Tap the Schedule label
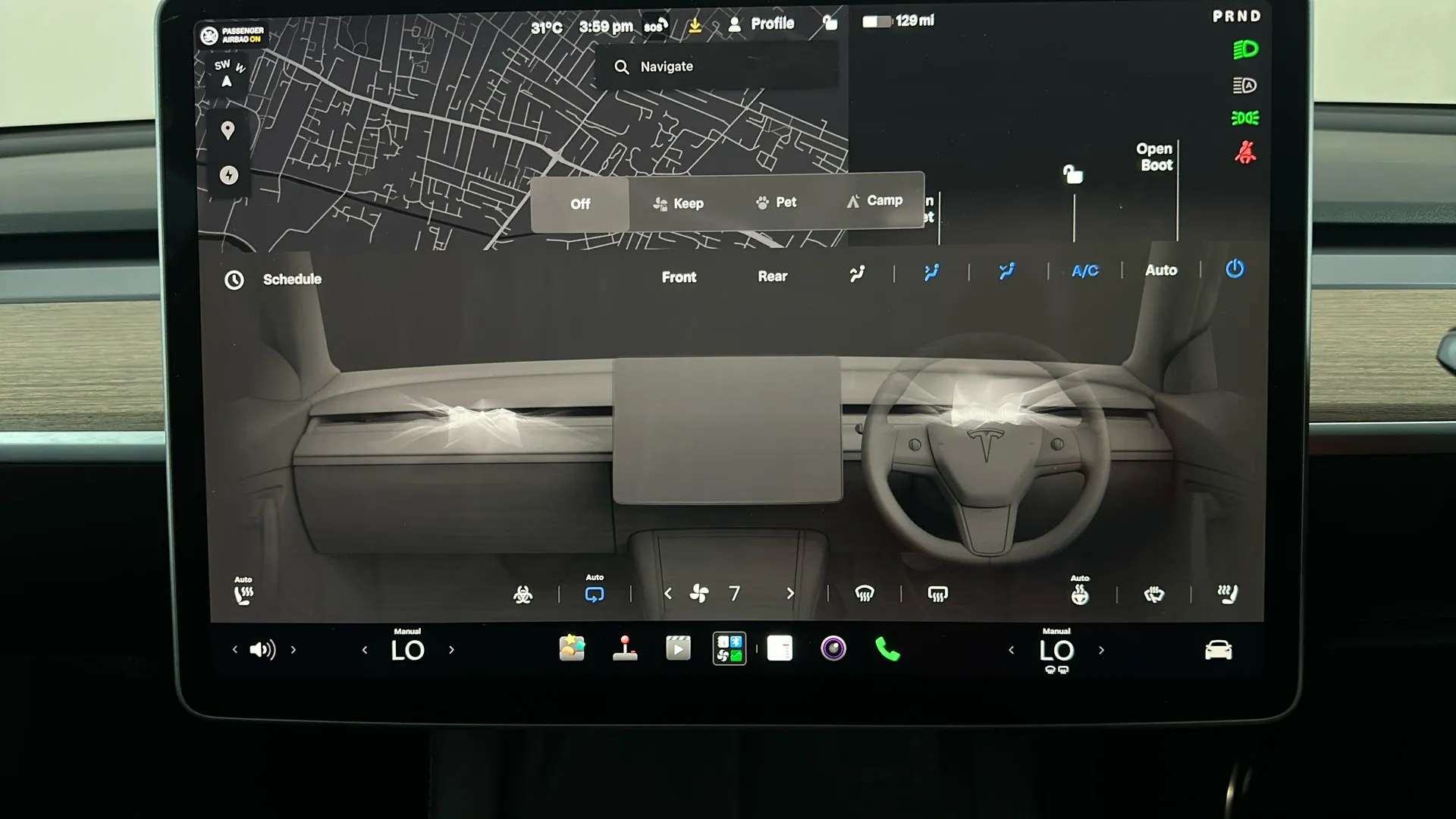 (292, 280)
